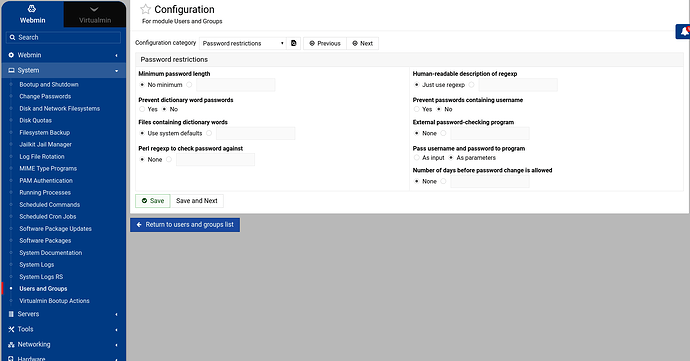Collapse the System menu arrow
Image resolution: width=690 pixels, height=361 pixels.
(116, 71)
